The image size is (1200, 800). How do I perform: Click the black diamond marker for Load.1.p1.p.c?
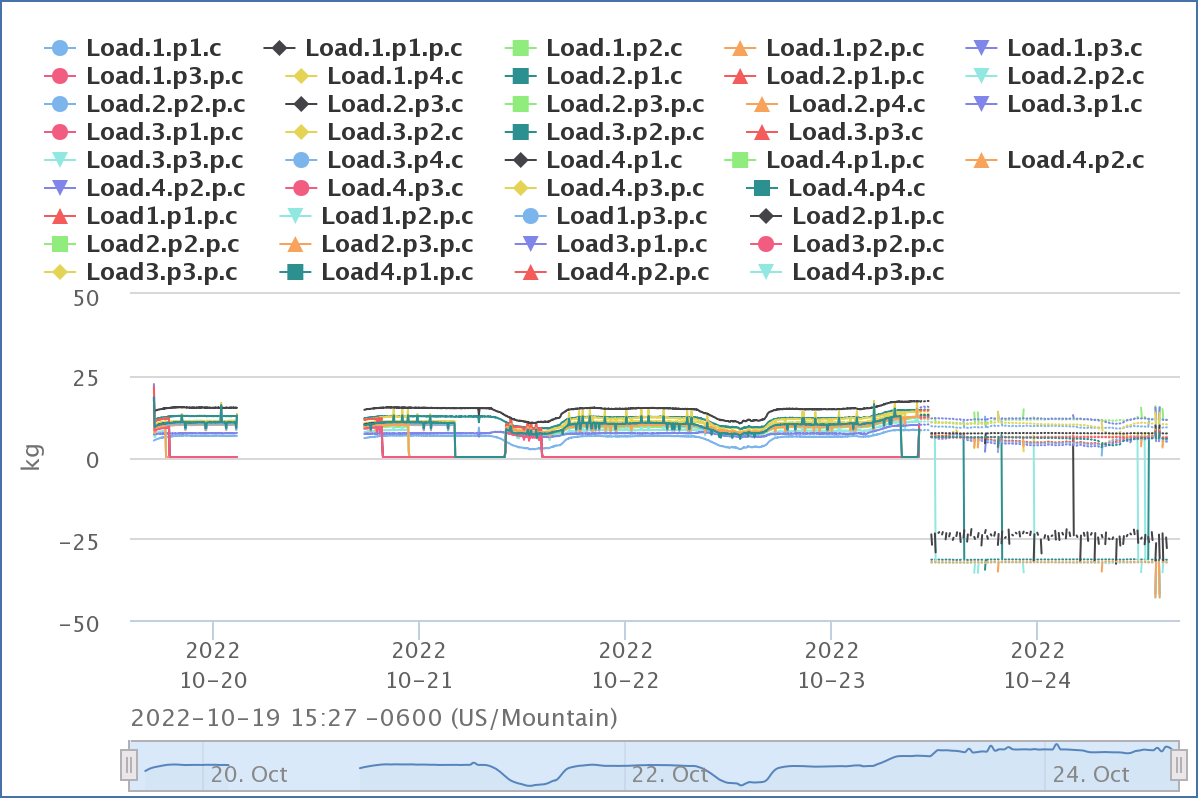tap(279, 47)
